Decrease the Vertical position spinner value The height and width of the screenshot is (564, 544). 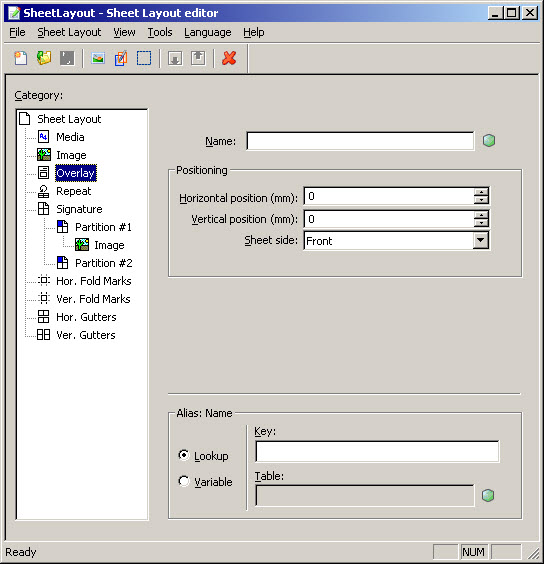coord(481,223)
